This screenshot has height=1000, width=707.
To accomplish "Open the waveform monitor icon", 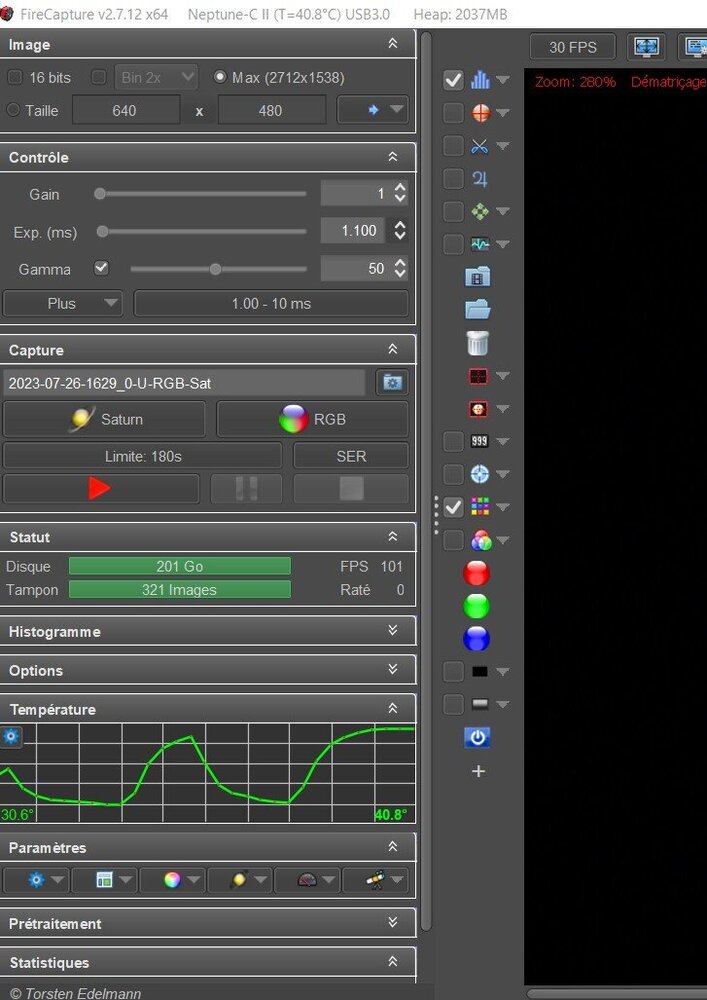I will tap(480, 244).
